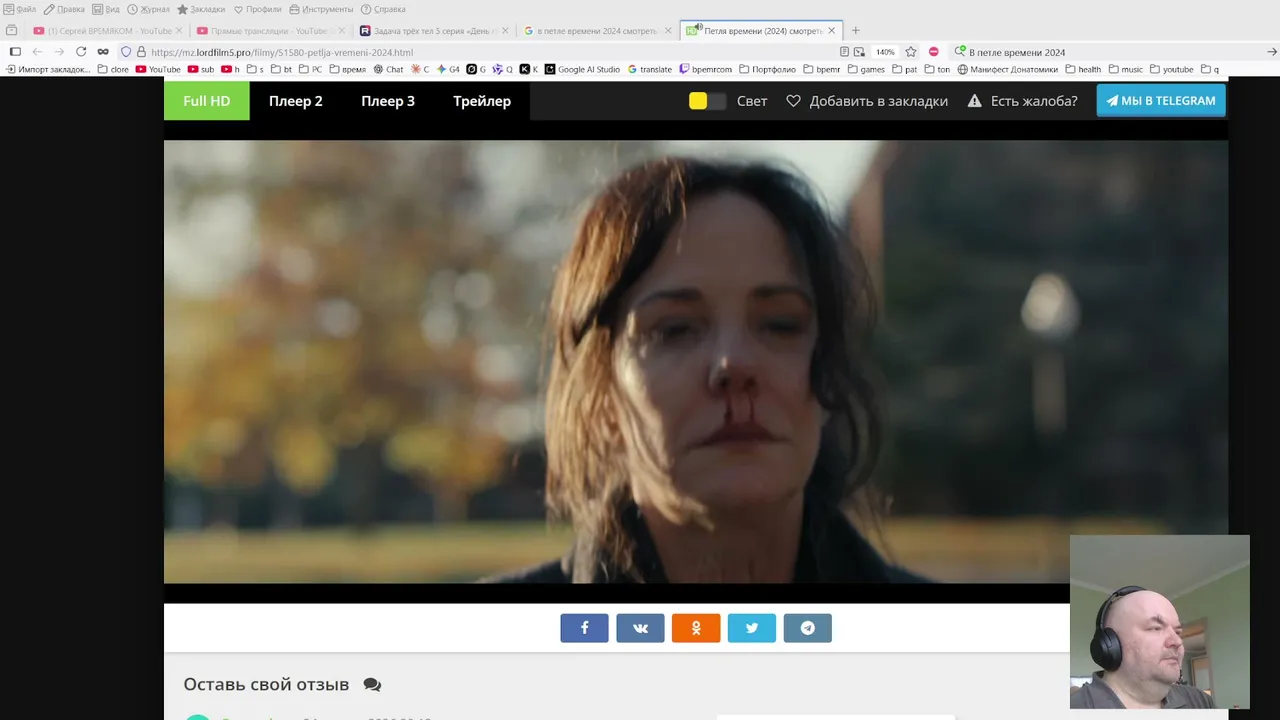Open the Журнал menu
Screen dimensions: 1280x720
tap(148, 9)
